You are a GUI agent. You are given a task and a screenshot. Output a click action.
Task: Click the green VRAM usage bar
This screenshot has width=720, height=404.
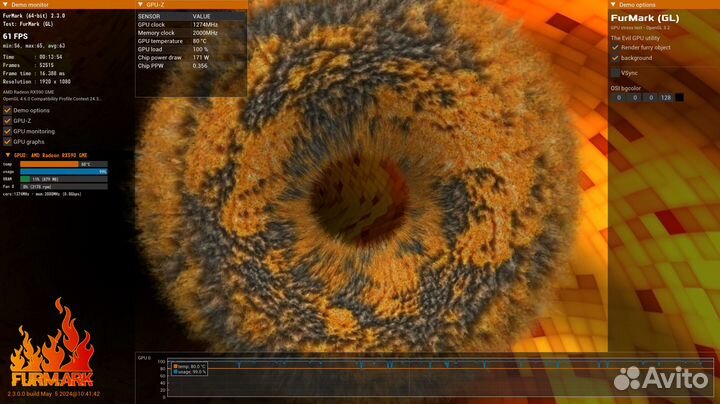[x=24, y=178]
